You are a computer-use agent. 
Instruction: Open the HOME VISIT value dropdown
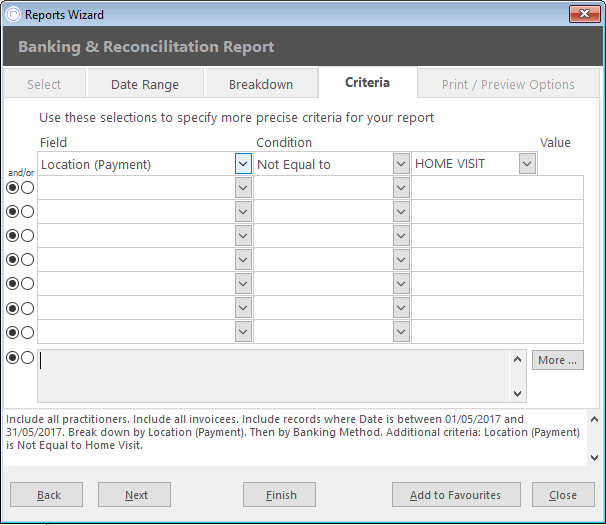(x=528, y=164)
